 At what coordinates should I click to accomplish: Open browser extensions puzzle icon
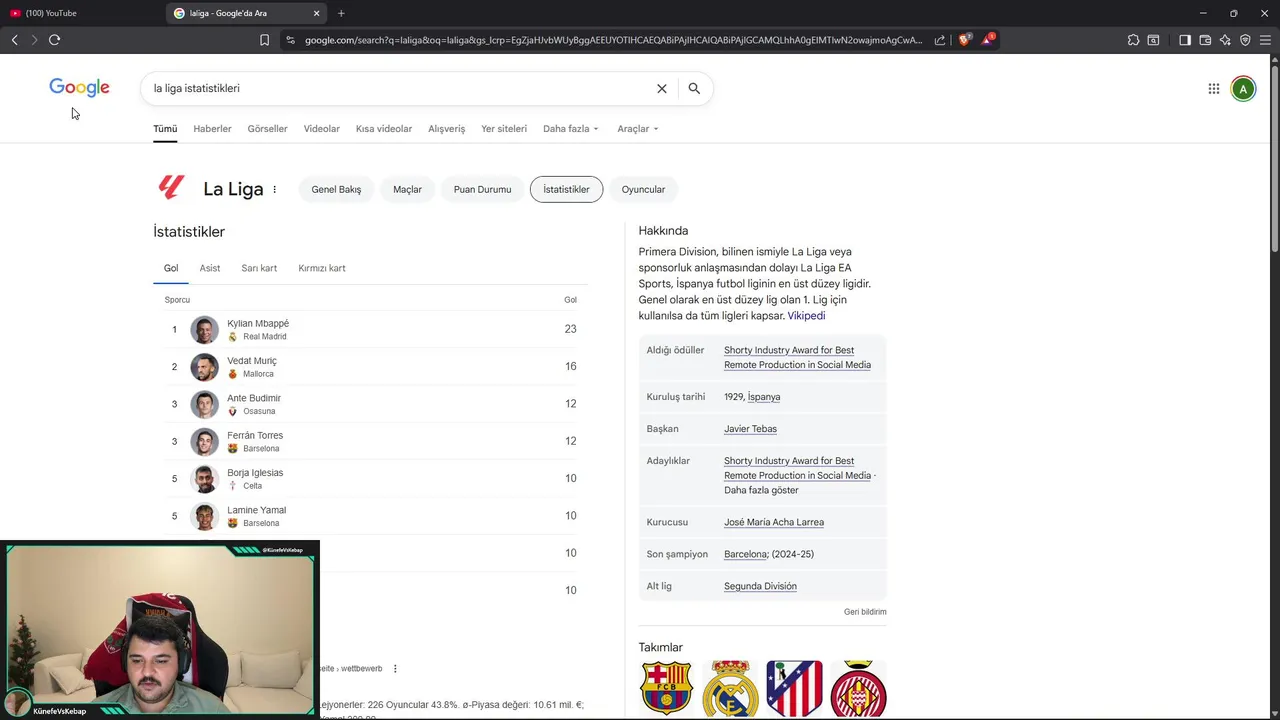pyautogui.click(x=1133, y=40)
